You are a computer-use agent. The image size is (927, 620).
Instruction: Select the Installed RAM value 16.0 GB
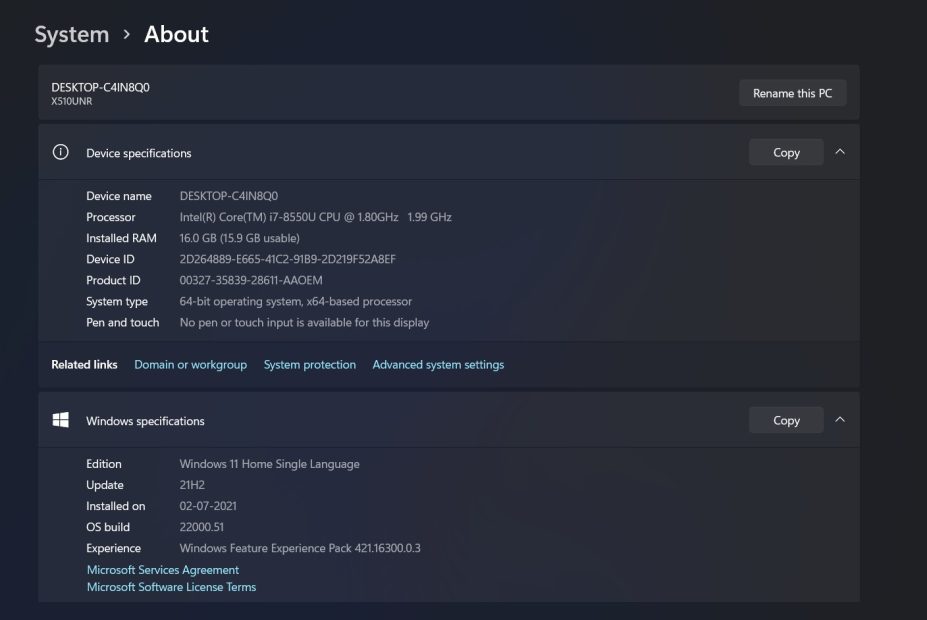pyautogui.click(x=239, y=238)
